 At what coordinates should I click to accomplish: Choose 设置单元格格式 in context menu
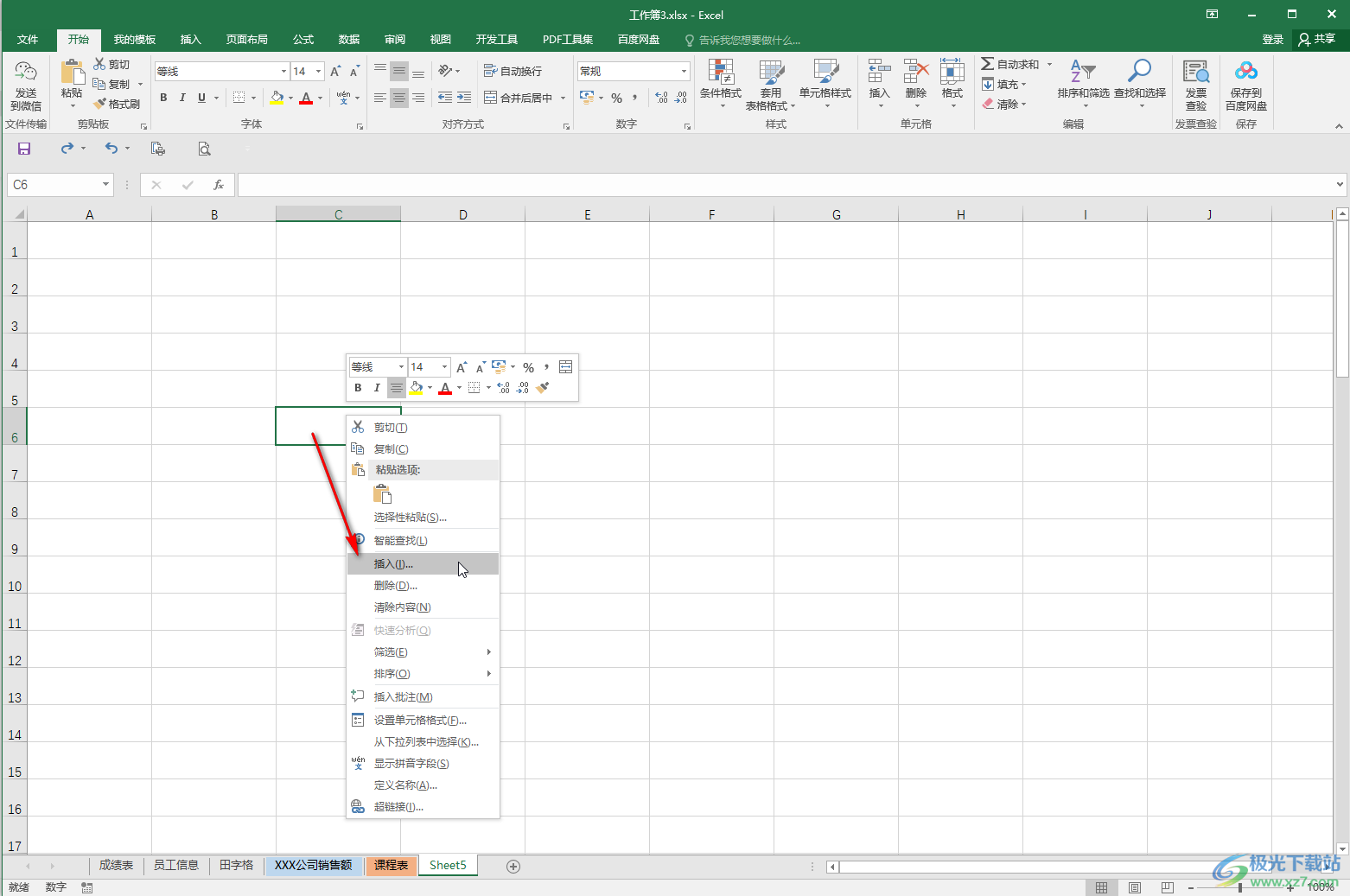423,721
